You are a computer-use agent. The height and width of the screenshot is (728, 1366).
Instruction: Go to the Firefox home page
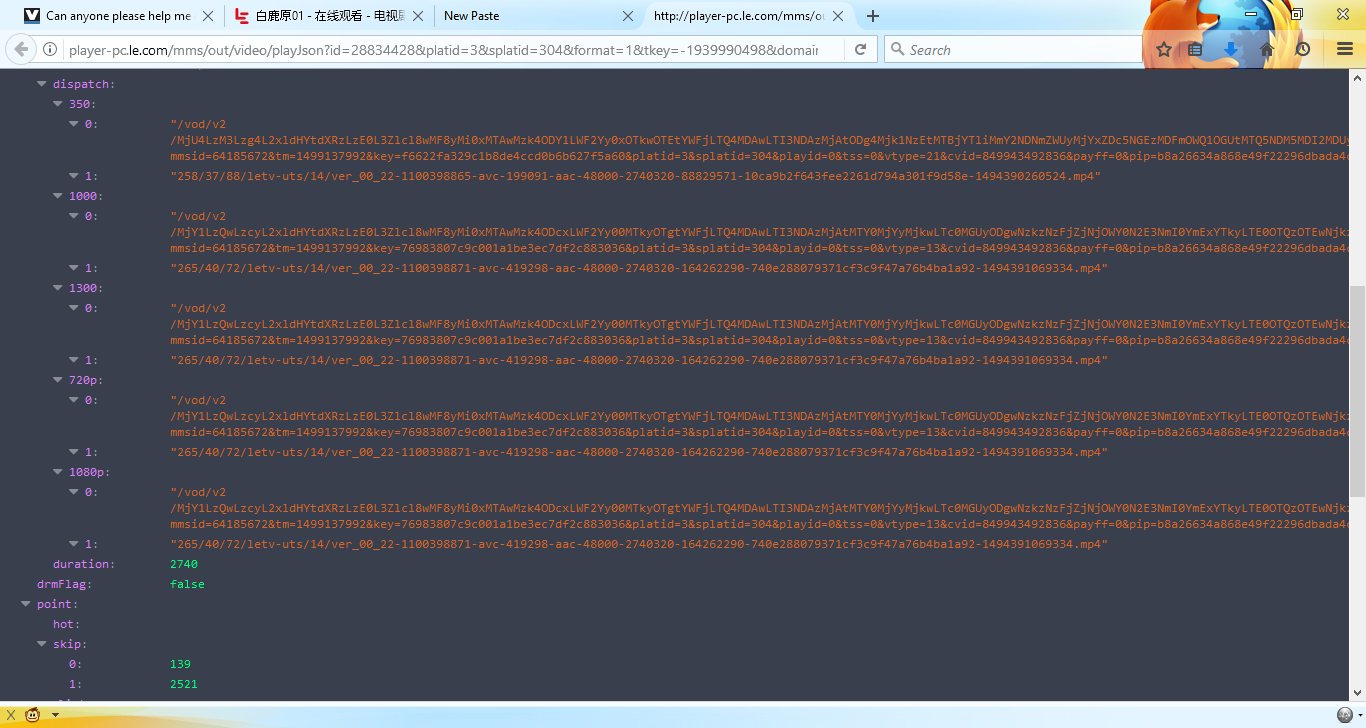(x=1267, y=49)
